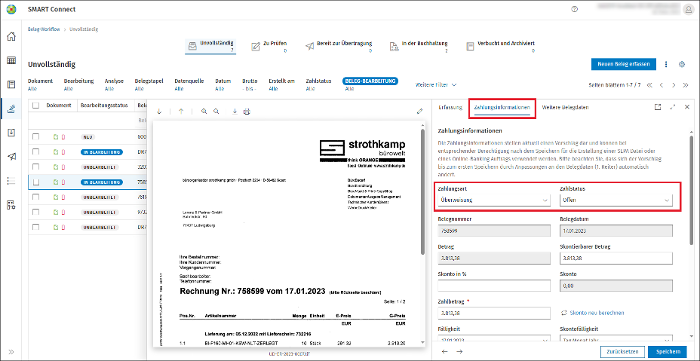
Task: Click into the Zahlbetrag field
Action: pos(494,313)
